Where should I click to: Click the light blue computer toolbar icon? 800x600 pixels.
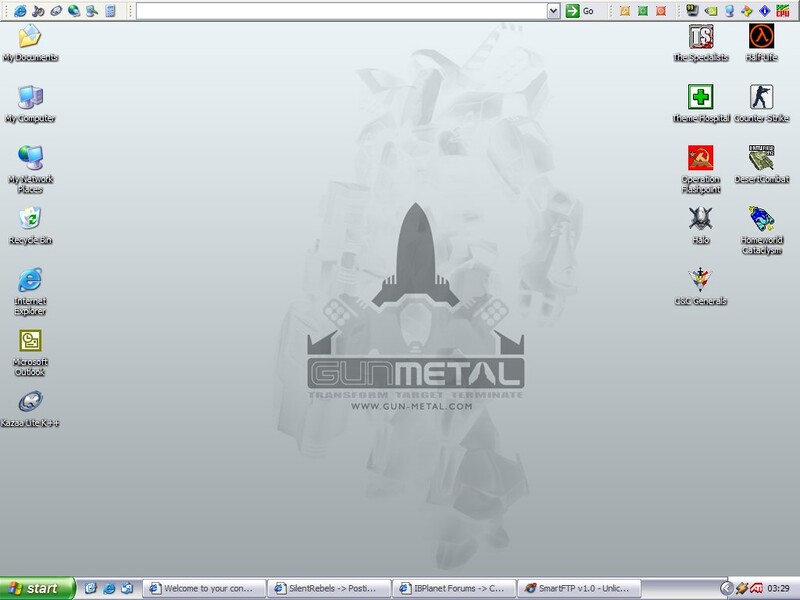[729, 11]
